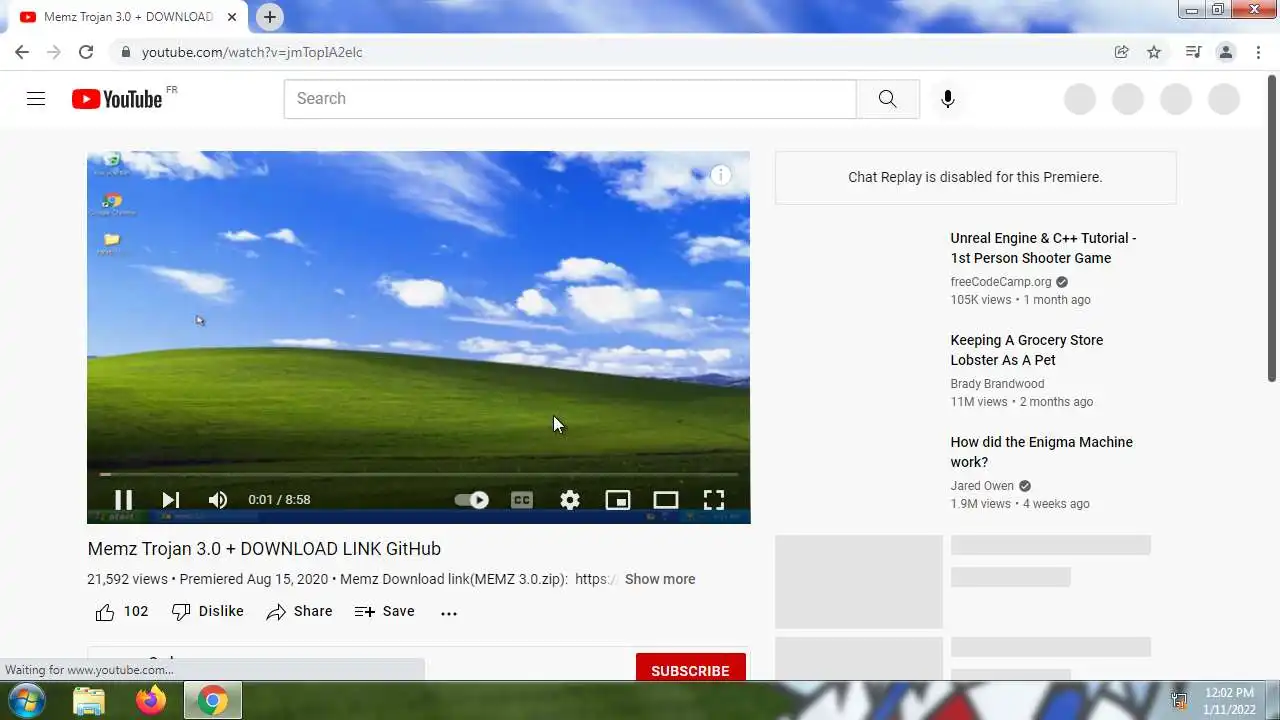The height and width of the screenshot is (720, 1280).
Task: Close the Memz Trojan tab
Action: [233, 17]
